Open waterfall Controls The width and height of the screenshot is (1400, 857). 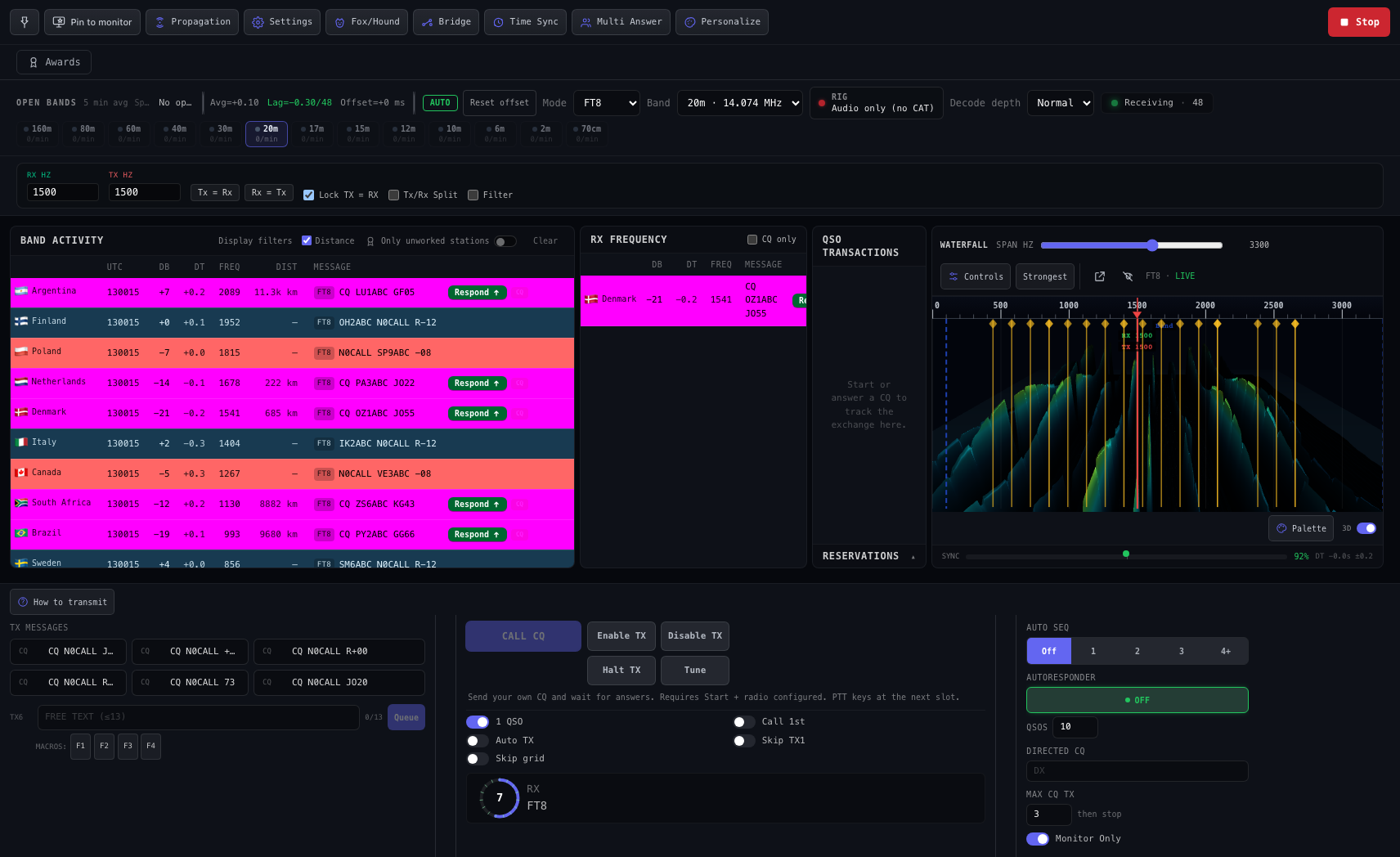pos(976,276)
